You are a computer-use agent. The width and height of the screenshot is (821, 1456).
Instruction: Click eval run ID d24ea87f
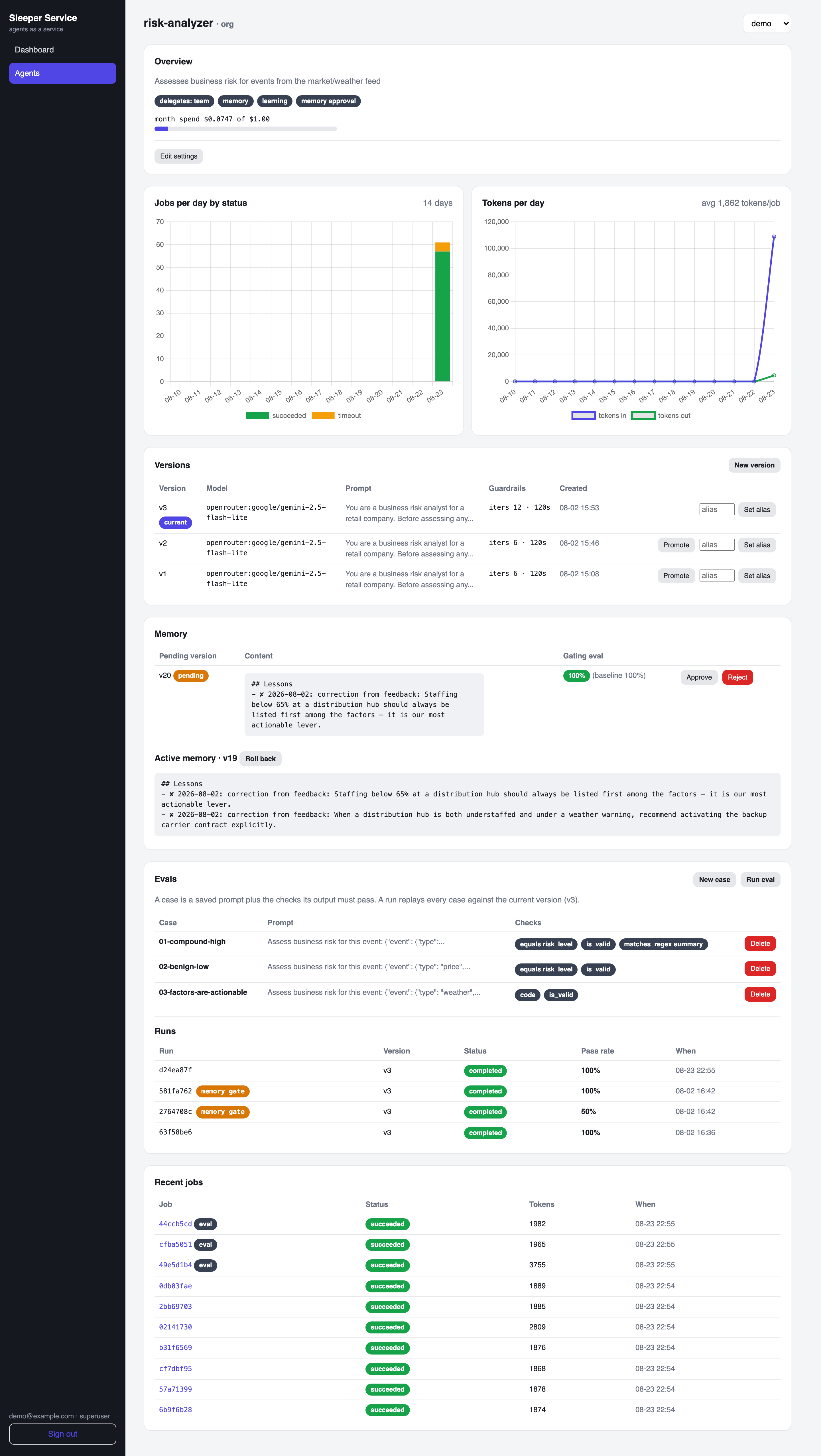pyautogui.click(x=175, y=1071)
